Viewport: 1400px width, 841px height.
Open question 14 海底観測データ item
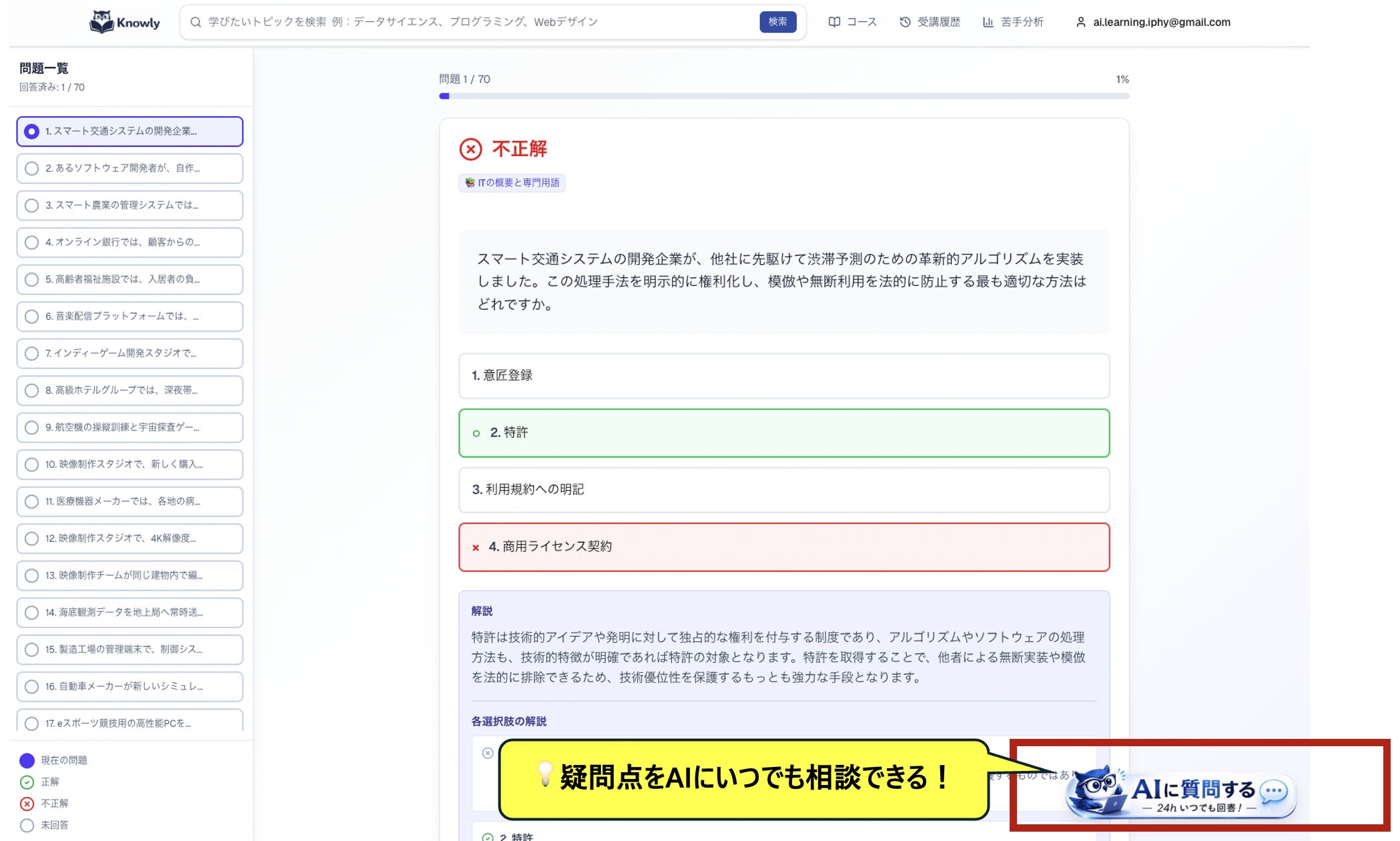coord(129,612)
